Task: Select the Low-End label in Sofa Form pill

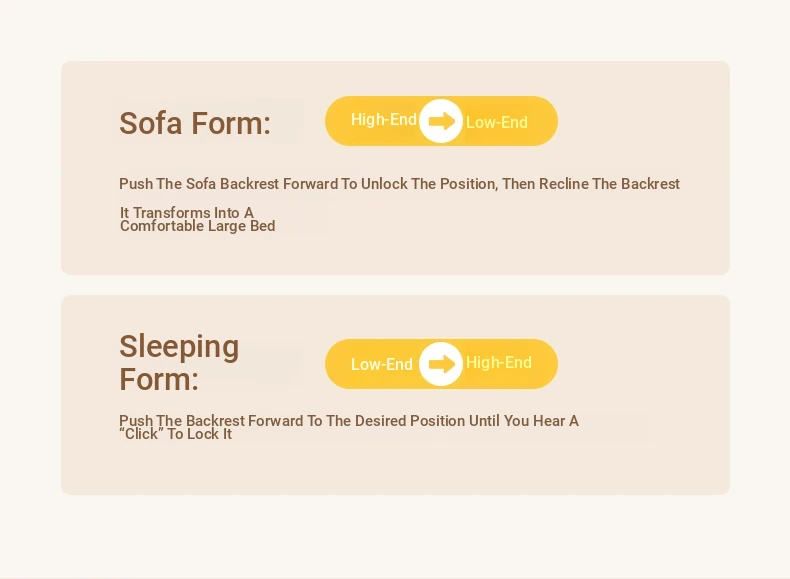Action: click(497, 122)
